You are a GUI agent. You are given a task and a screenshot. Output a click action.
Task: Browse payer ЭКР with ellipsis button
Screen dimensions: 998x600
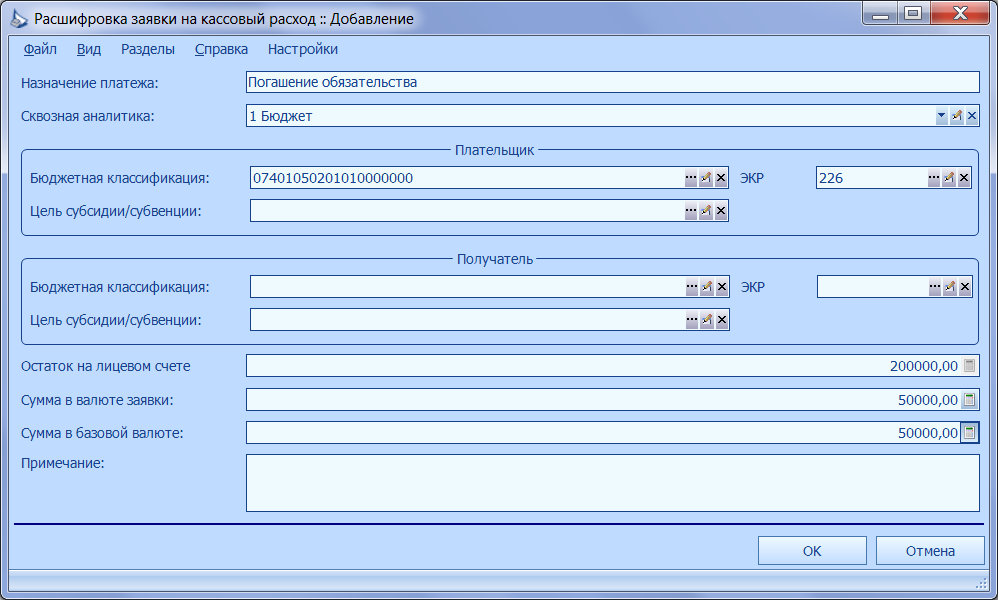pos(934,178)
